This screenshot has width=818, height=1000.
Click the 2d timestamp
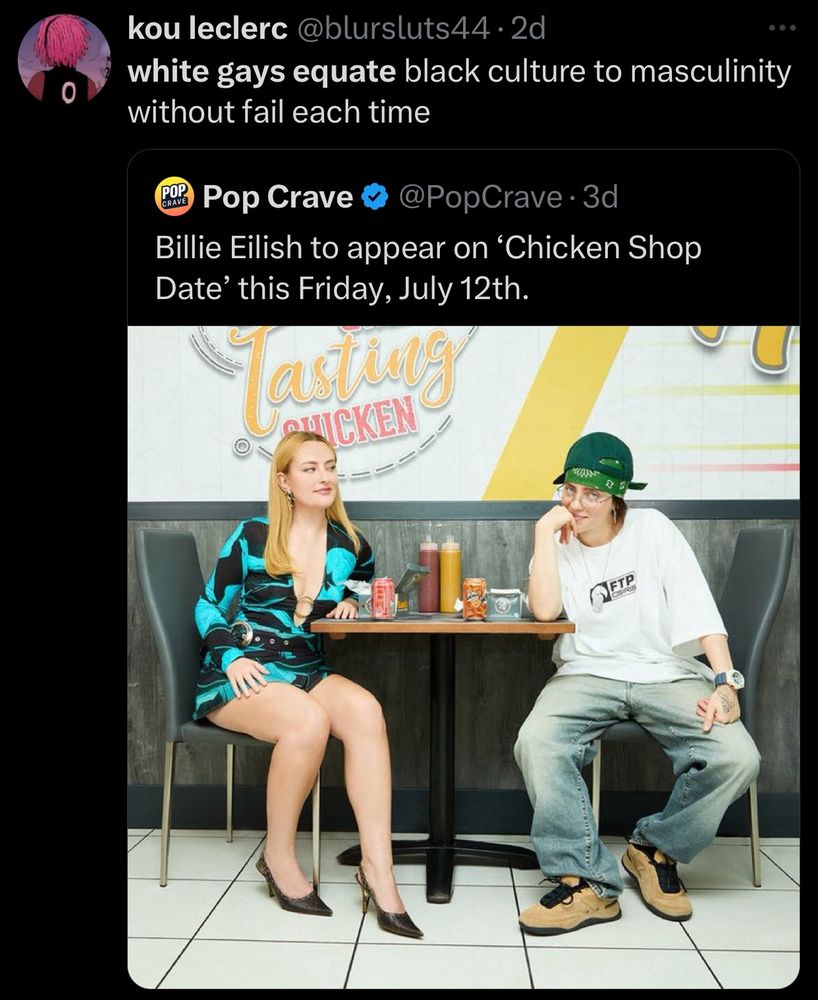(x=528, y=29)
